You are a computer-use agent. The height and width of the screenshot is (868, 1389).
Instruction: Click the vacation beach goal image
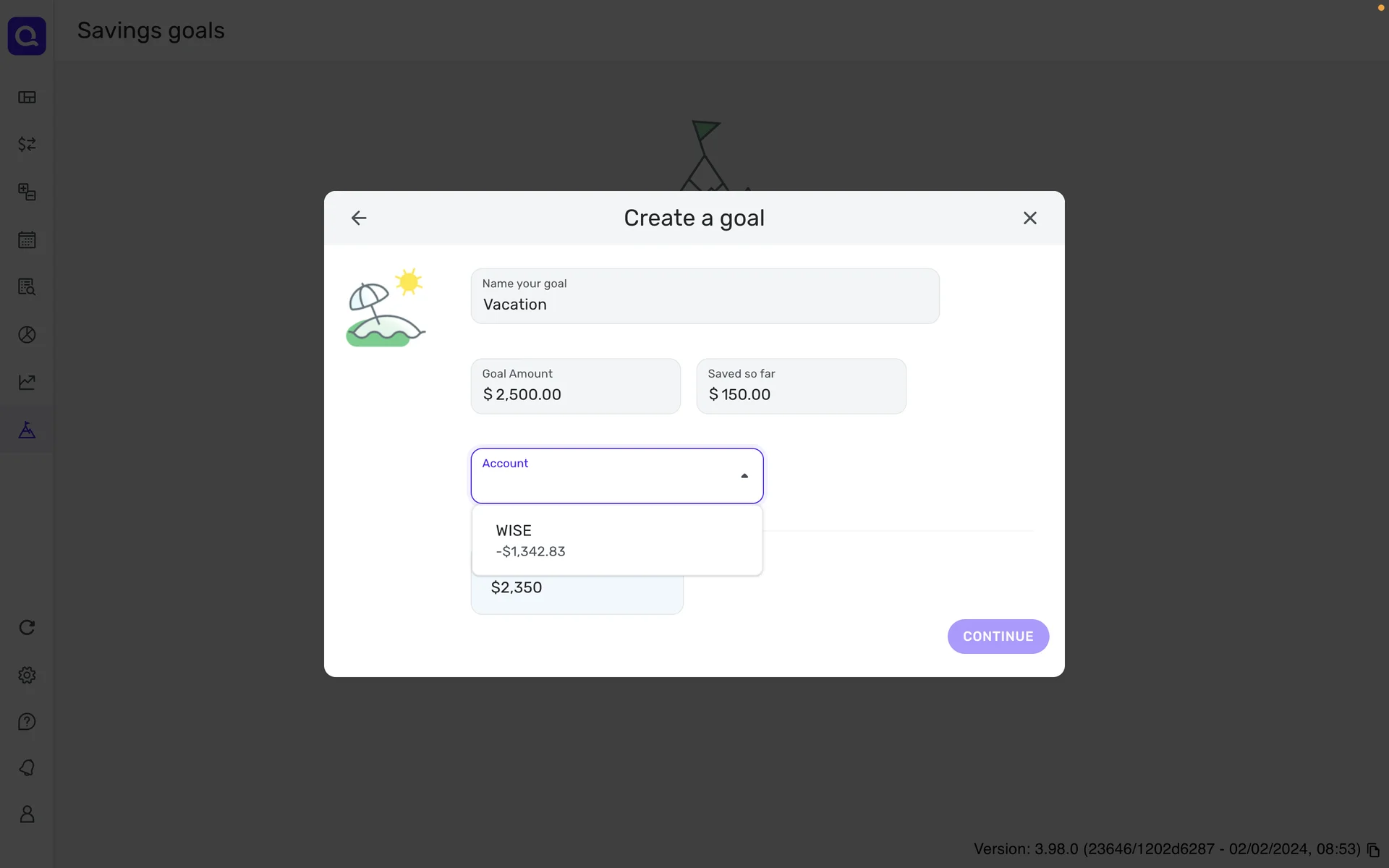pos(386,307)
